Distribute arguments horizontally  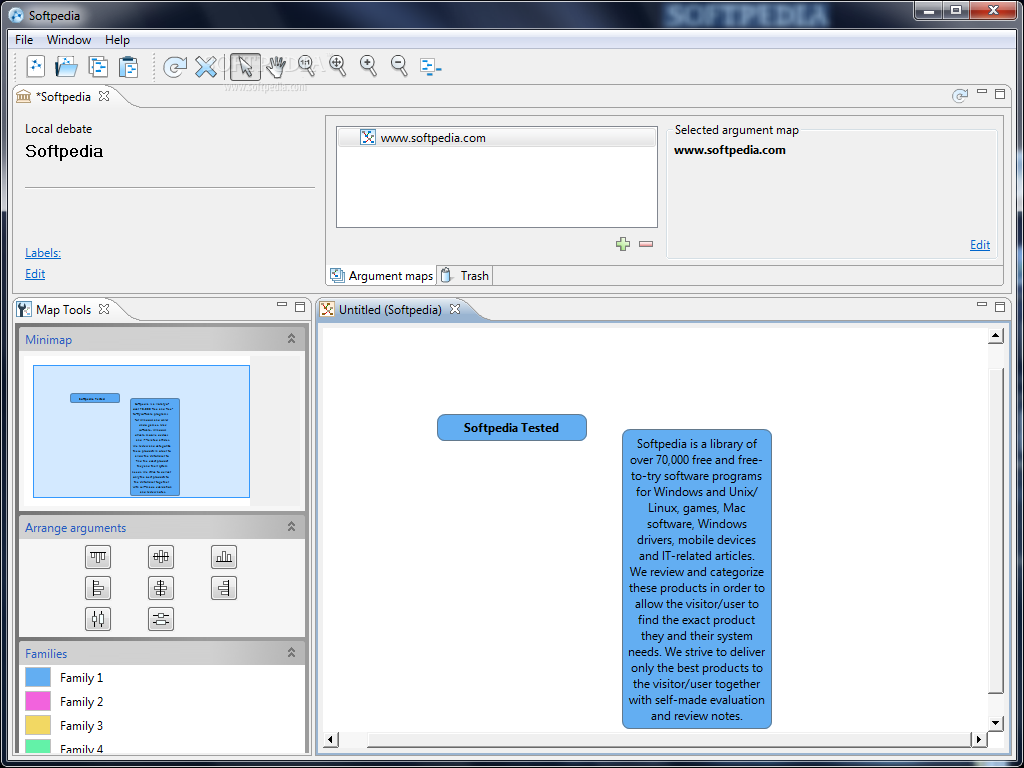pyautogui.click(x=98, y=618)
